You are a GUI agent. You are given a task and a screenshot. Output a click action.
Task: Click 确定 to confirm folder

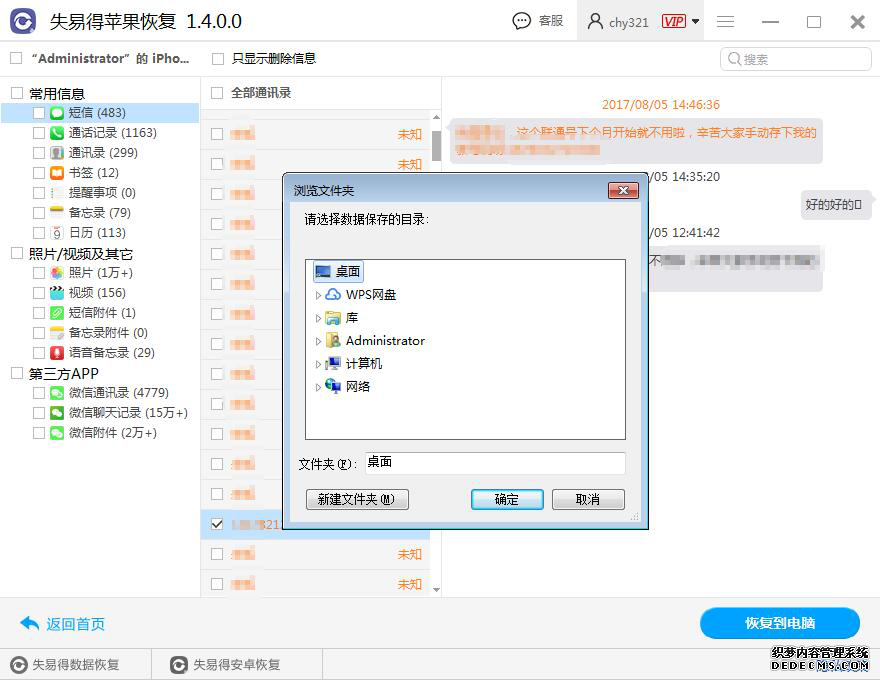pyautogui.click(x=507, y=499)
